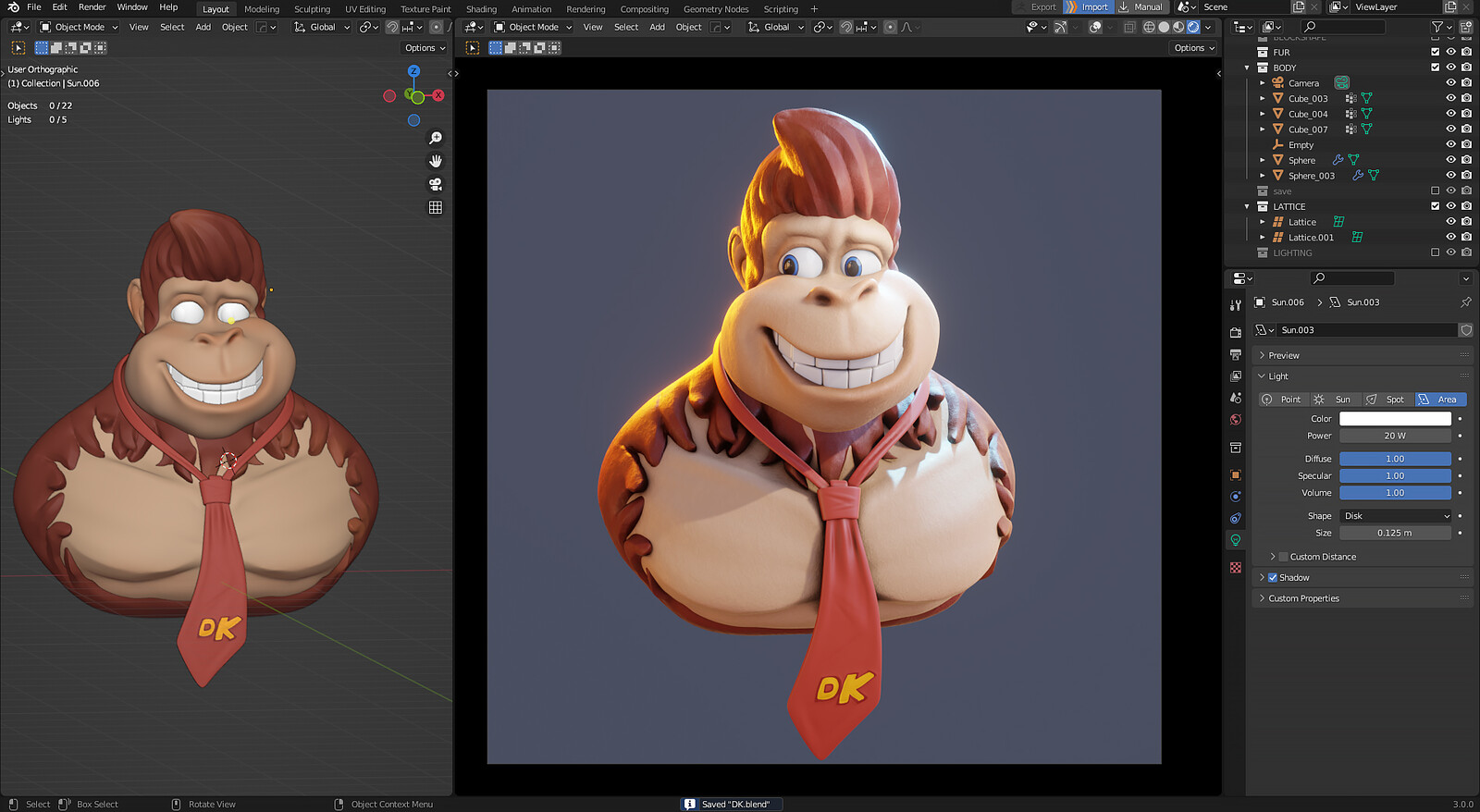Open the Output properties tab
This screenshot has width=1480, height=812.
[x=1236, y=354]
